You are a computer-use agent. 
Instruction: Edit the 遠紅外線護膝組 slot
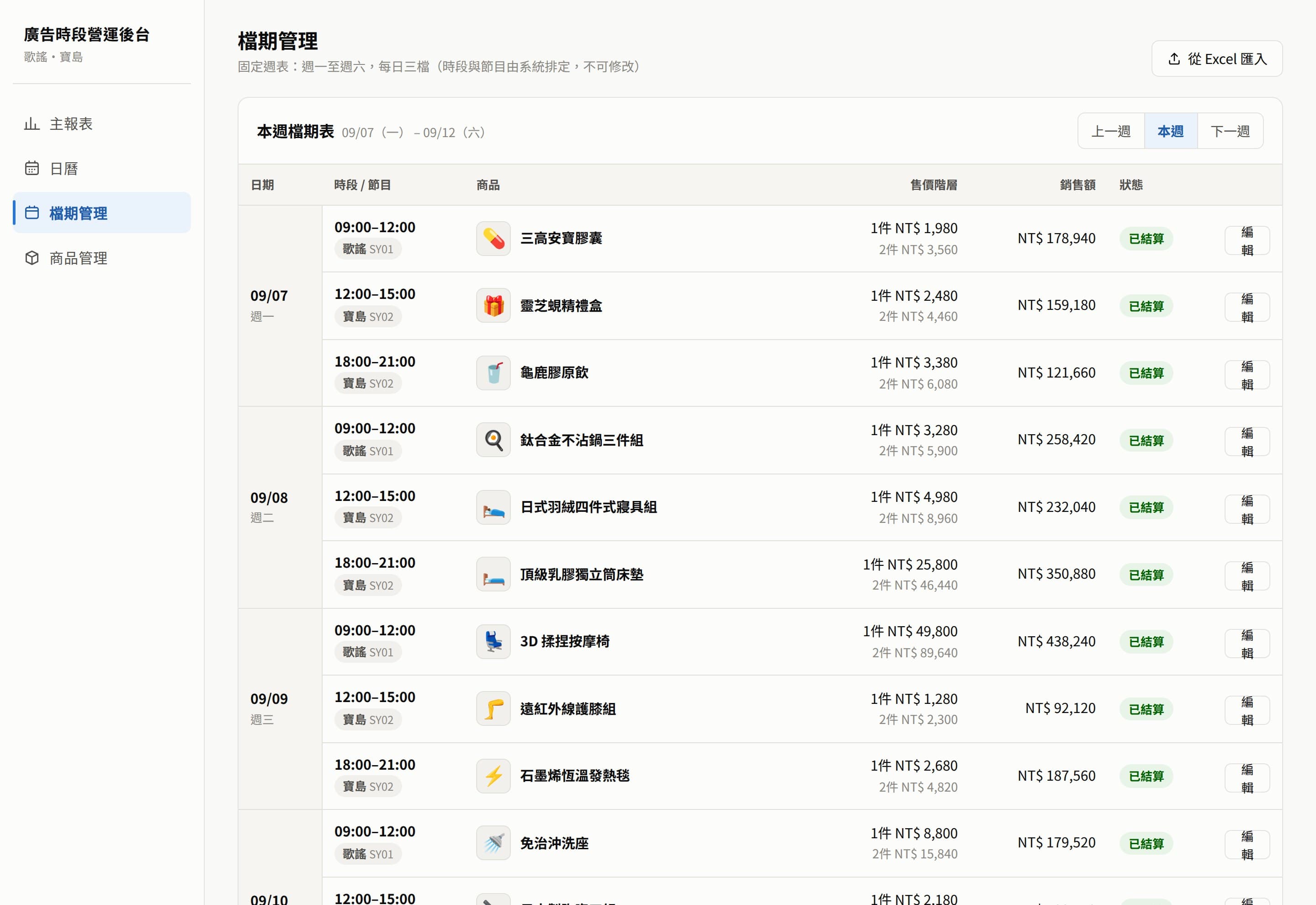click(1247, 710)
